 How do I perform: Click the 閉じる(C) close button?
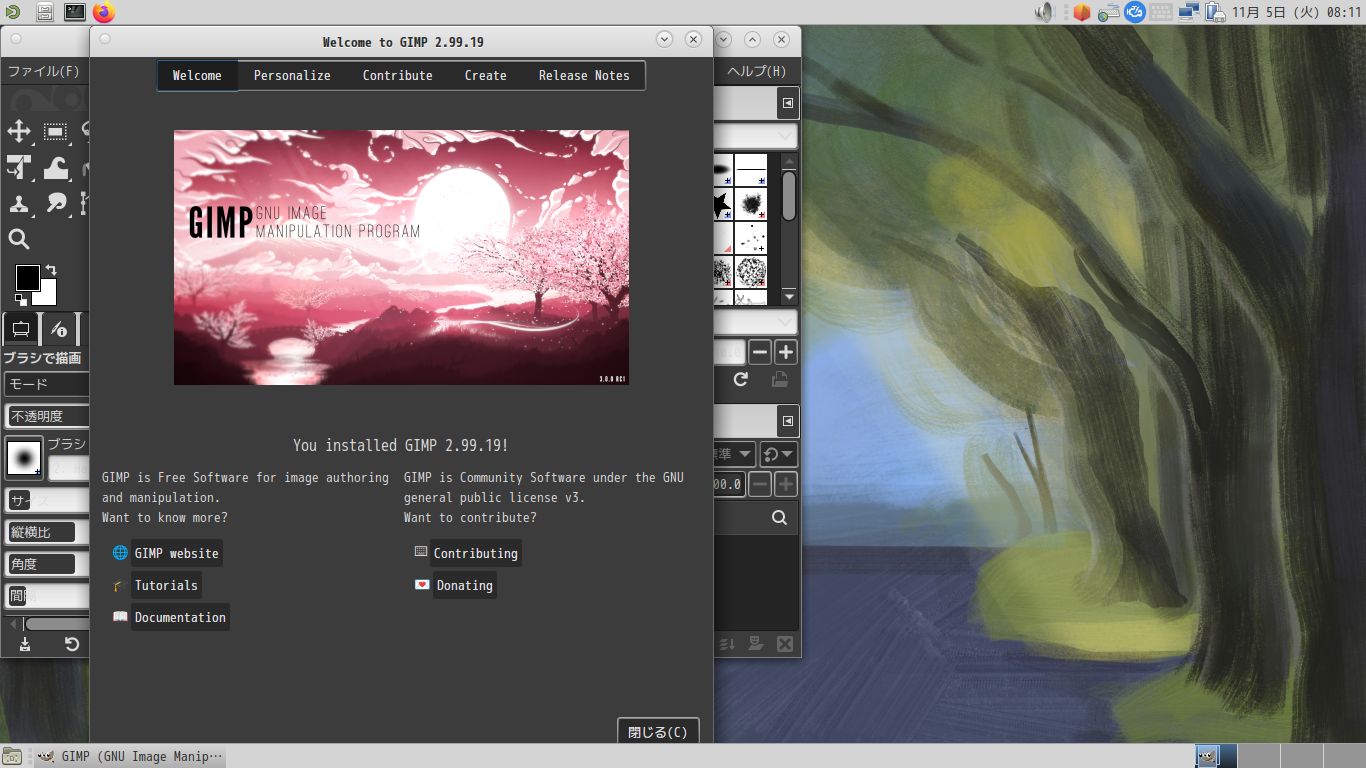click(x=658, y=732)
